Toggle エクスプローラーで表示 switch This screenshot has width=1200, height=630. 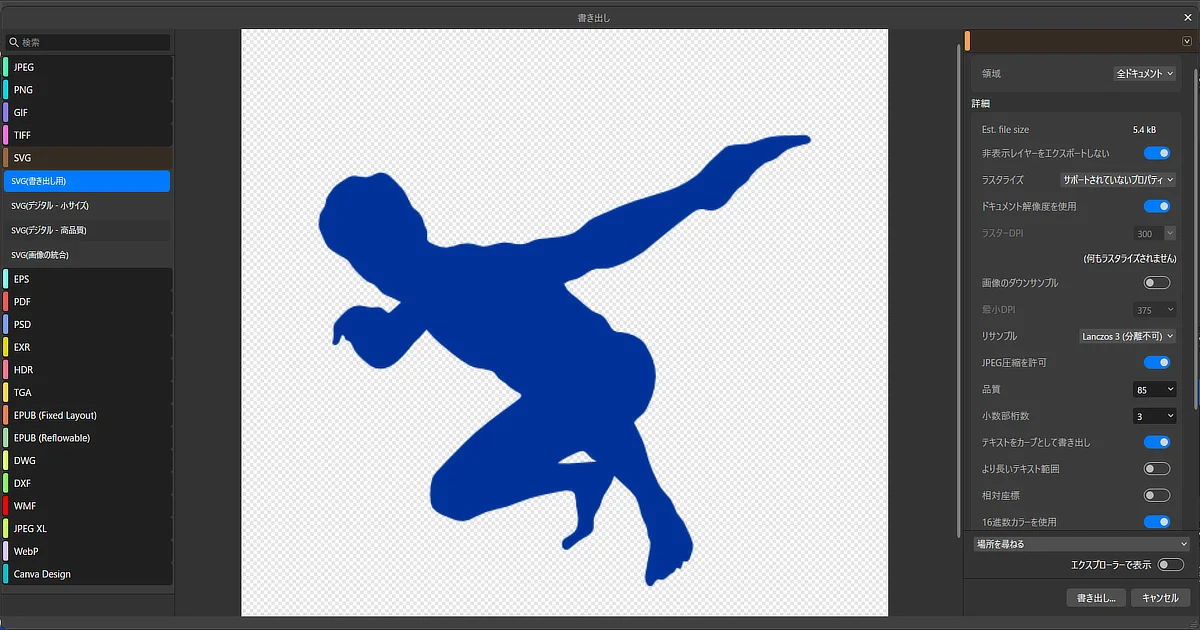(1170, 565)
